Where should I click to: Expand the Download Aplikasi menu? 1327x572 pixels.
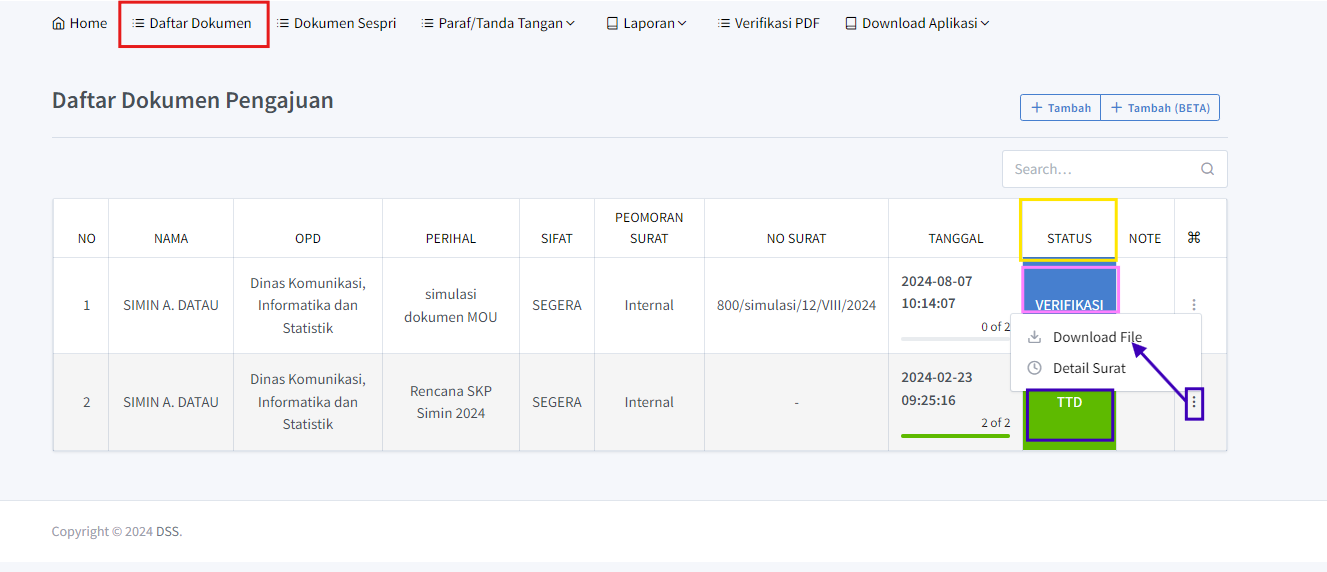coord(917,23)
